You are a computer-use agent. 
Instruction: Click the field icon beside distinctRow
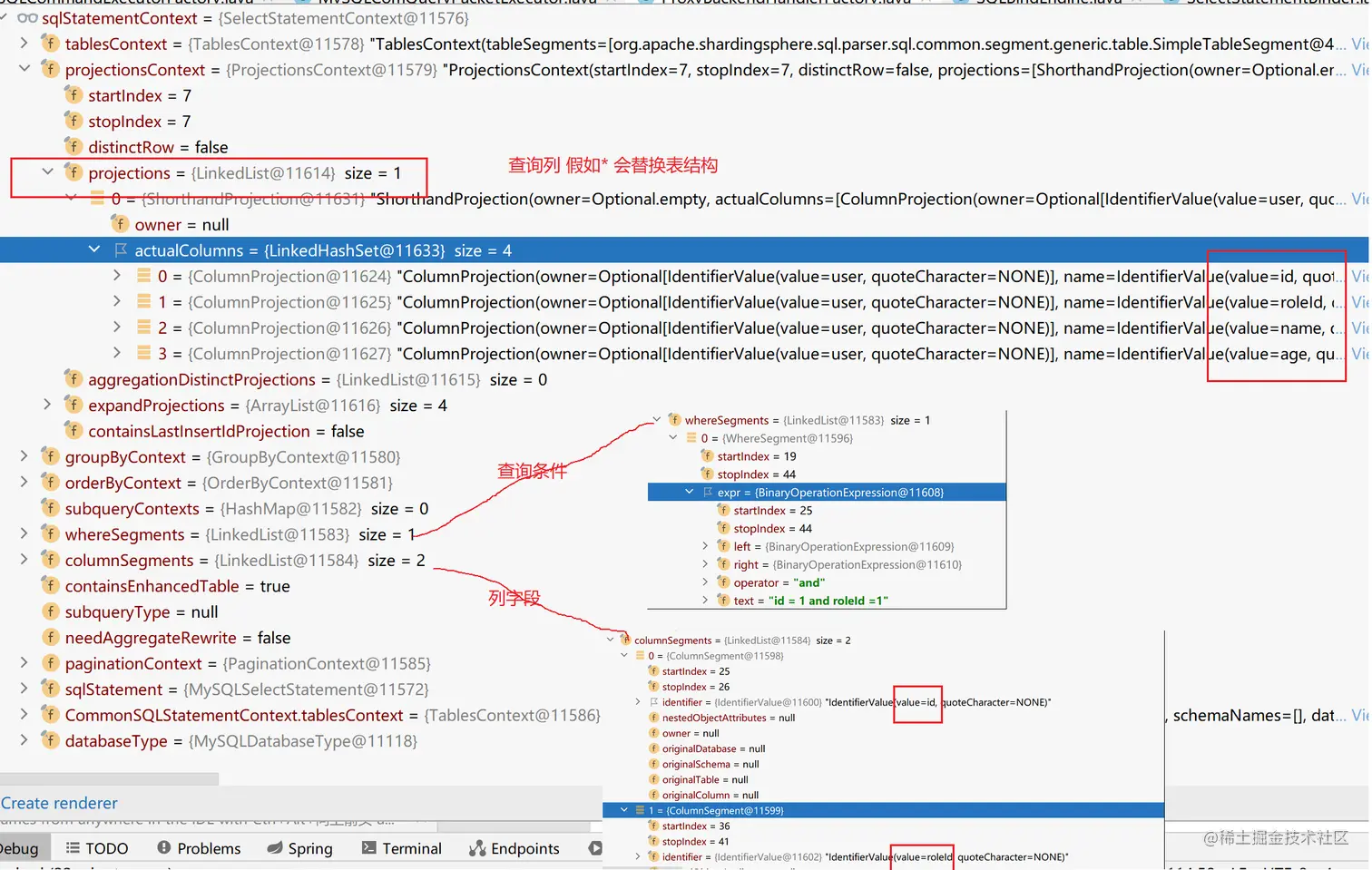(x=72, y=146)
